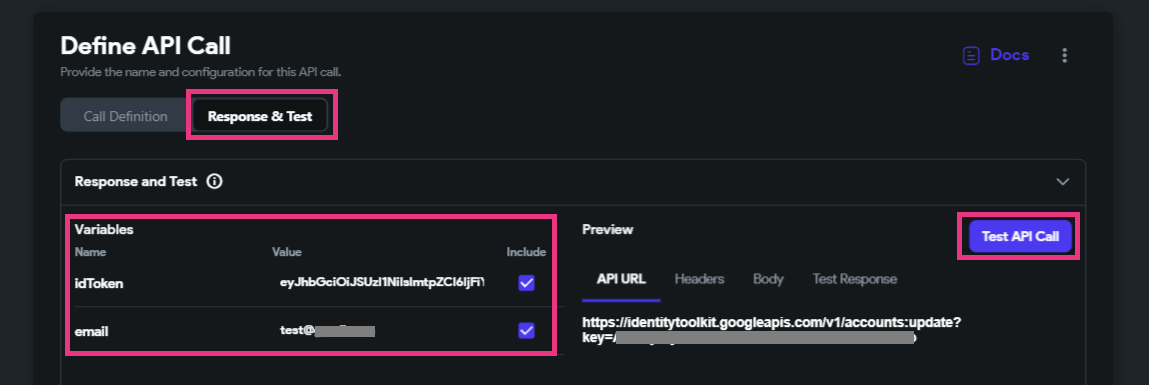Click the Variables section label
This screenshot has width=1149, height=385.
click(x=104, y=230)
